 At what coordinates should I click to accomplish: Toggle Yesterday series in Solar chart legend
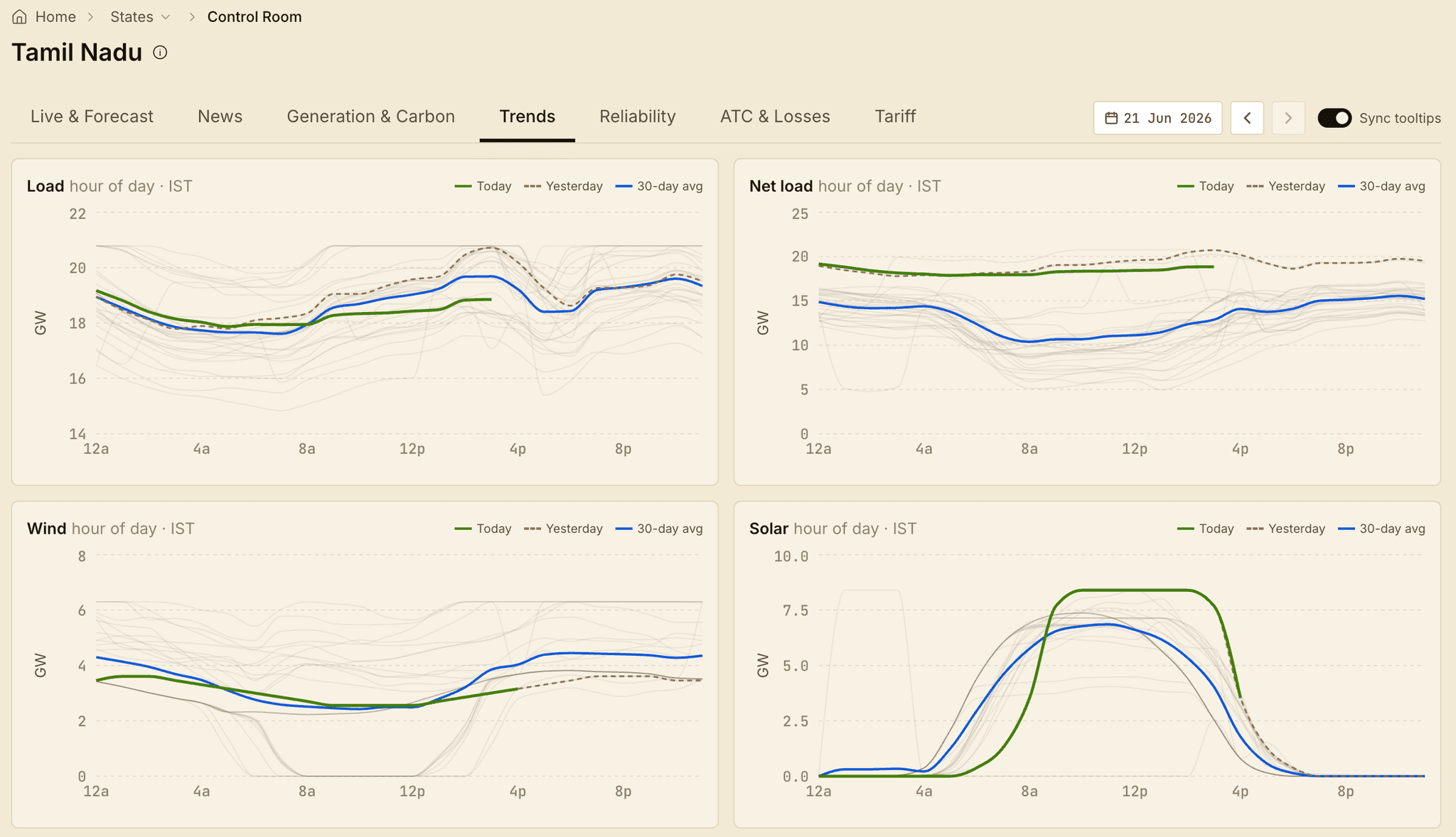1286,529
